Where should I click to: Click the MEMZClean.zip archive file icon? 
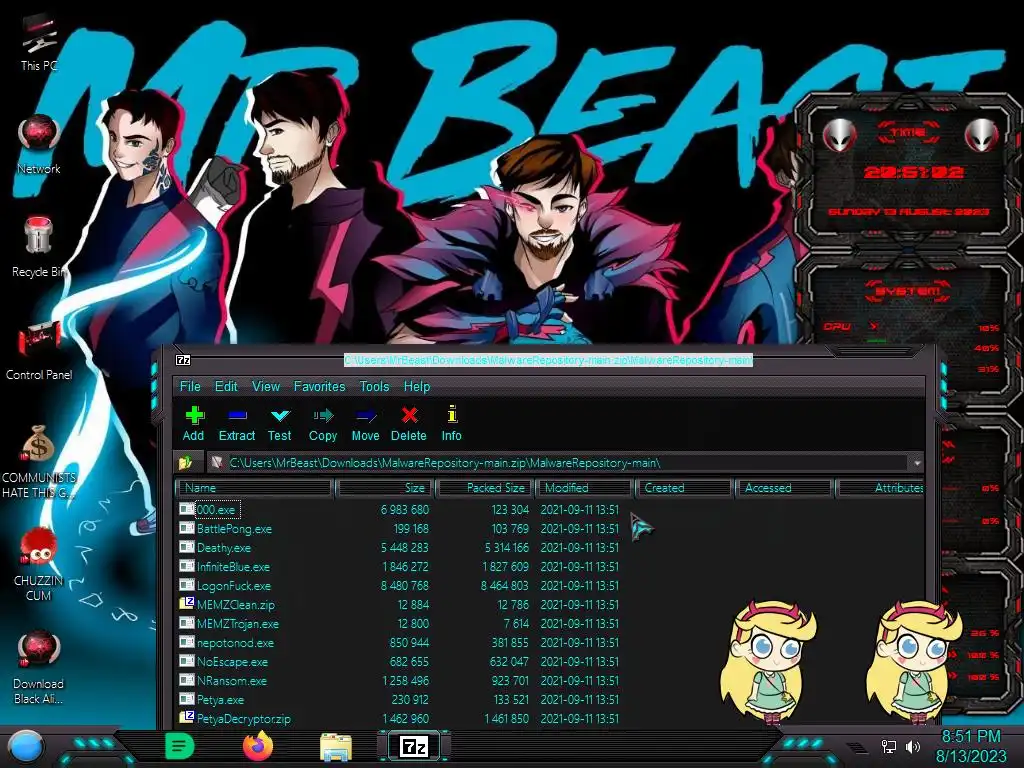[187, 603]
